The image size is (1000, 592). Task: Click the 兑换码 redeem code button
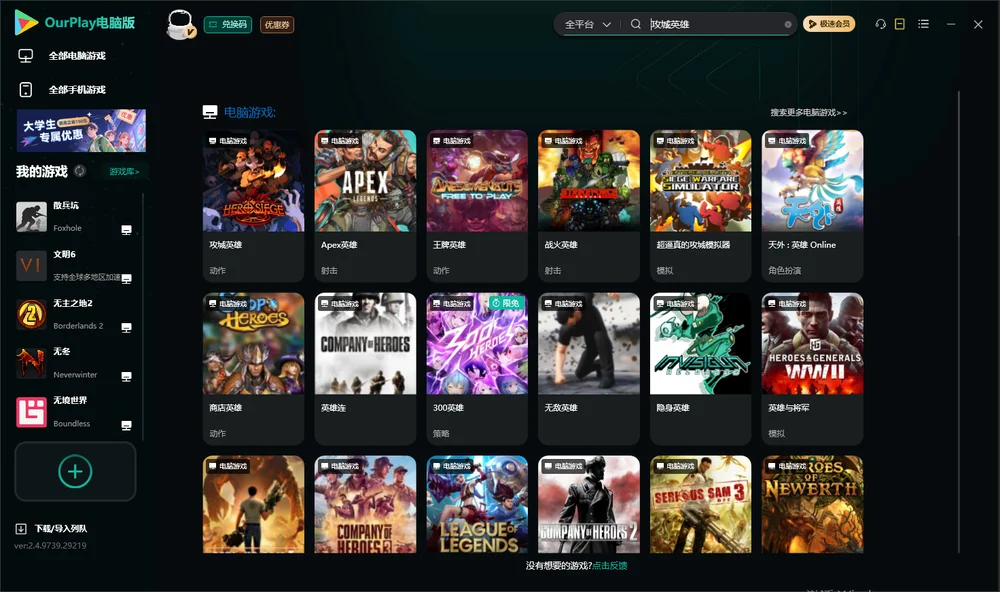[x=228, y=24]
